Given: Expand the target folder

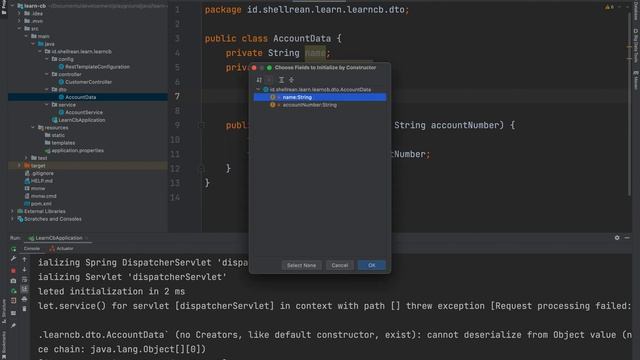Looking at the screenshot, I should click(19, 166).
